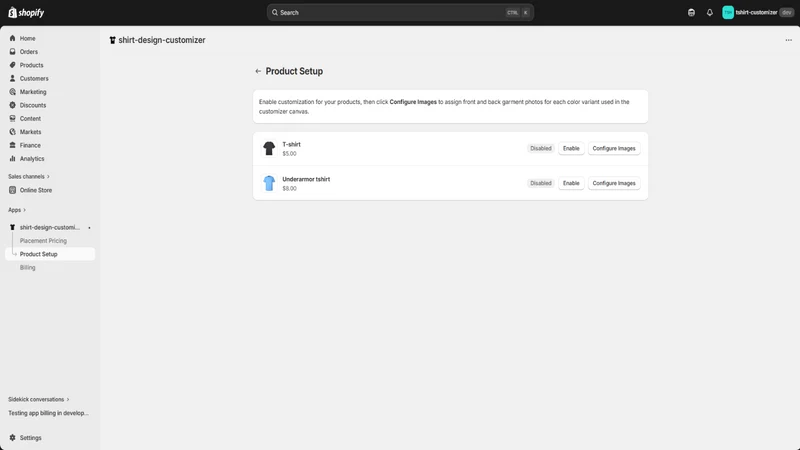The width and height of the screenshot is (800, 450).
Task: Open Products tag icon
Action: click(12, 65)
